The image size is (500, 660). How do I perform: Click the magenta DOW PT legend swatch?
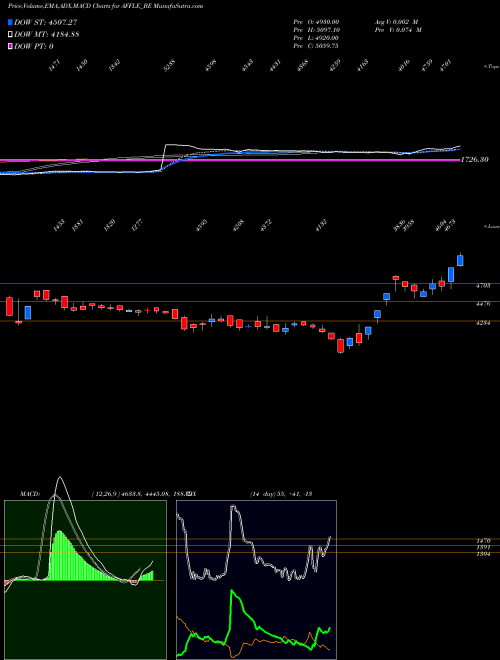[x=10, y=46]
